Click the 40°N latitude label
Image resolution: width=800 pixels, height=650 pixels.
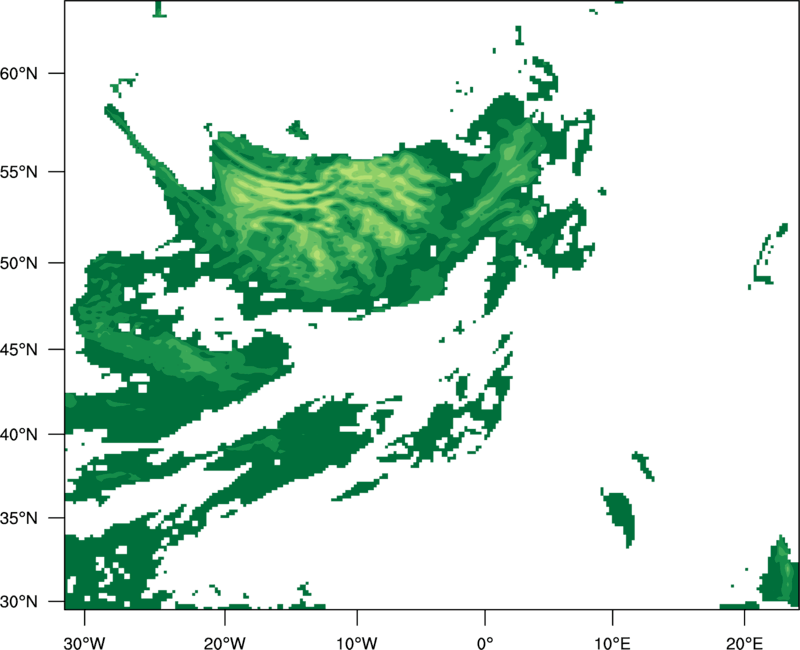19,435
